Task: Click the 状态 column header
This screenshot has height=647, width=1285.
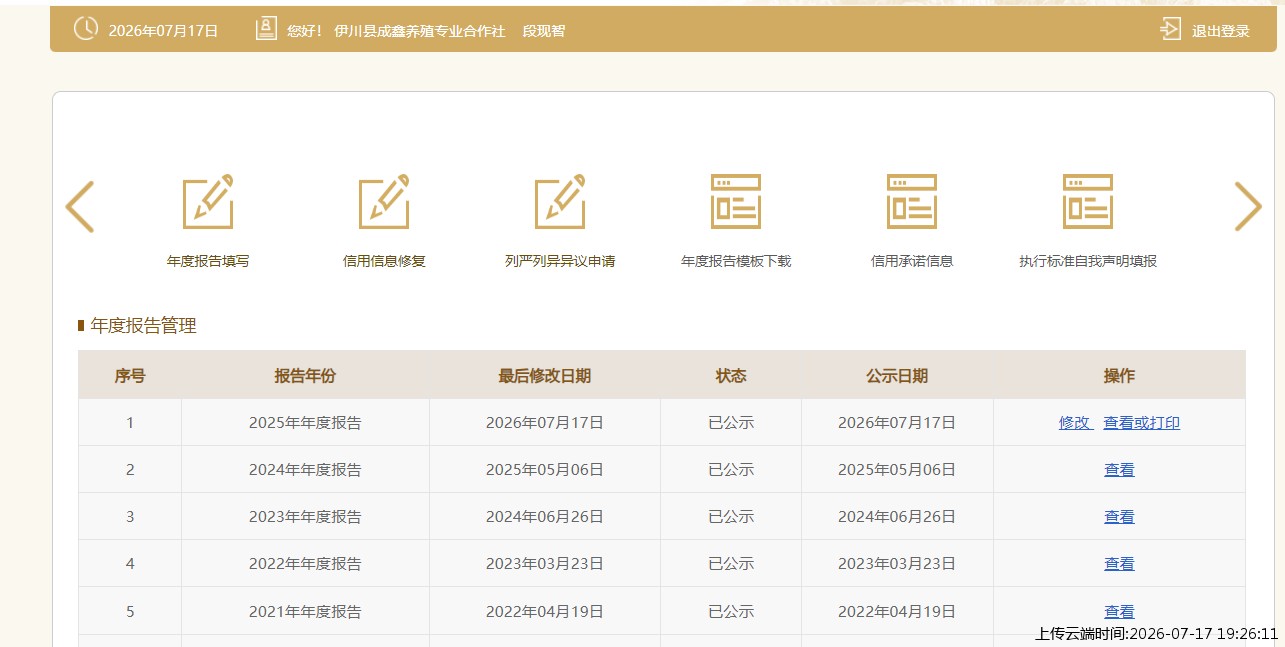Action: click(731, 376)
